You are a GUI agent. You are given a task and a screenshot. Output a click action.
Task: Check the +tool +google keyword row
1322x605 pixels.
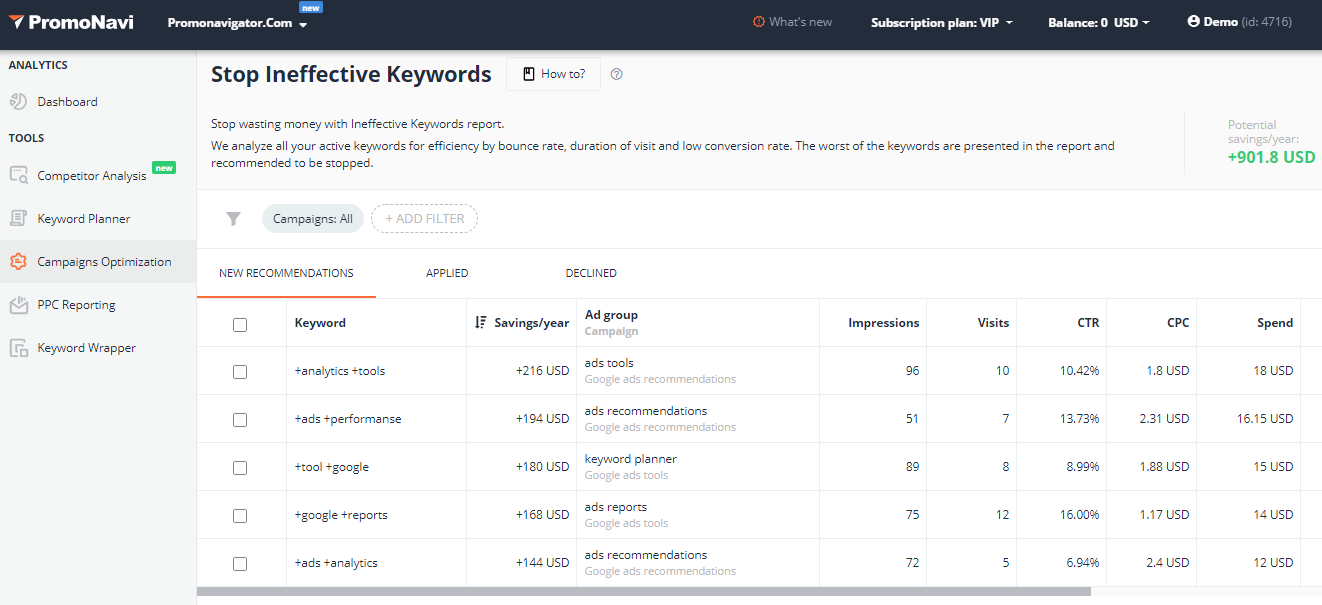pos(240,467)
